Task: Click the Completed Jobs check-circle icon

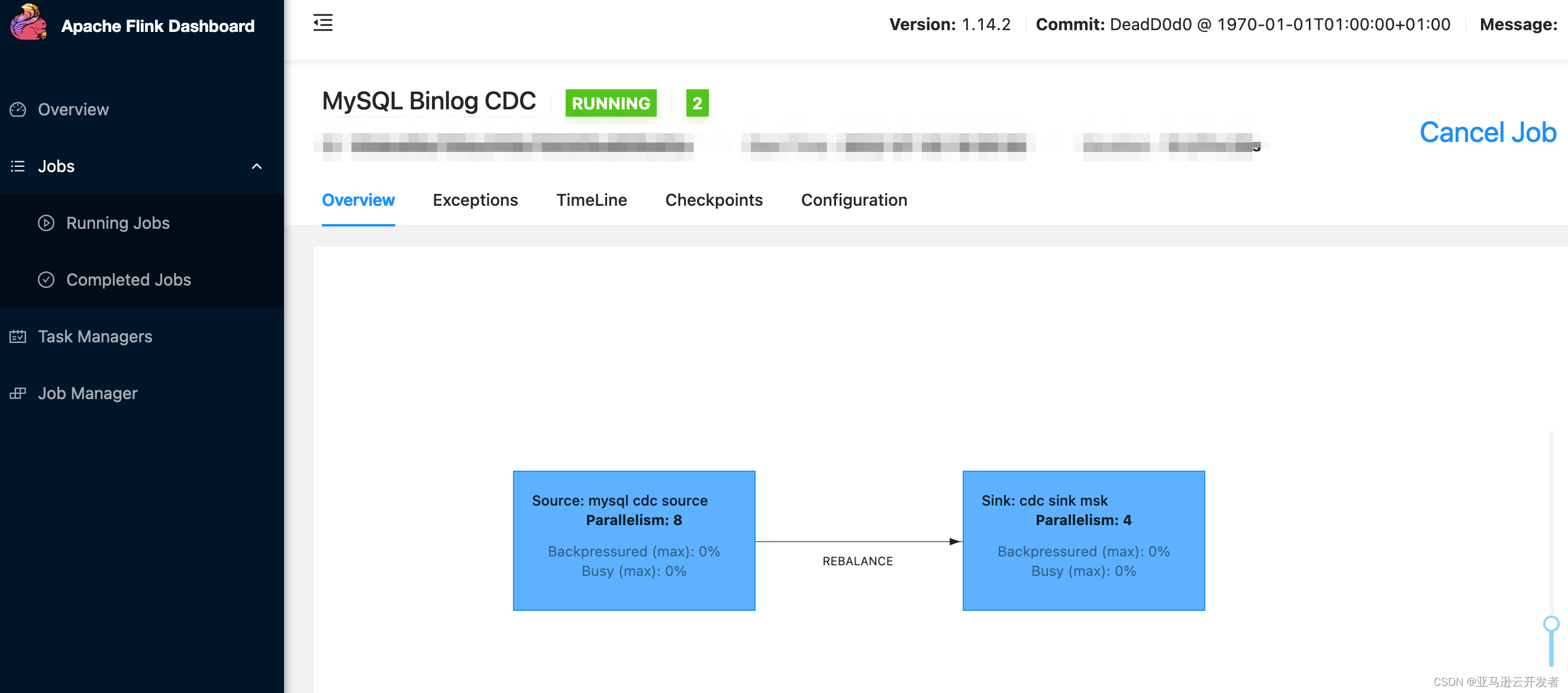Action: 46,279
